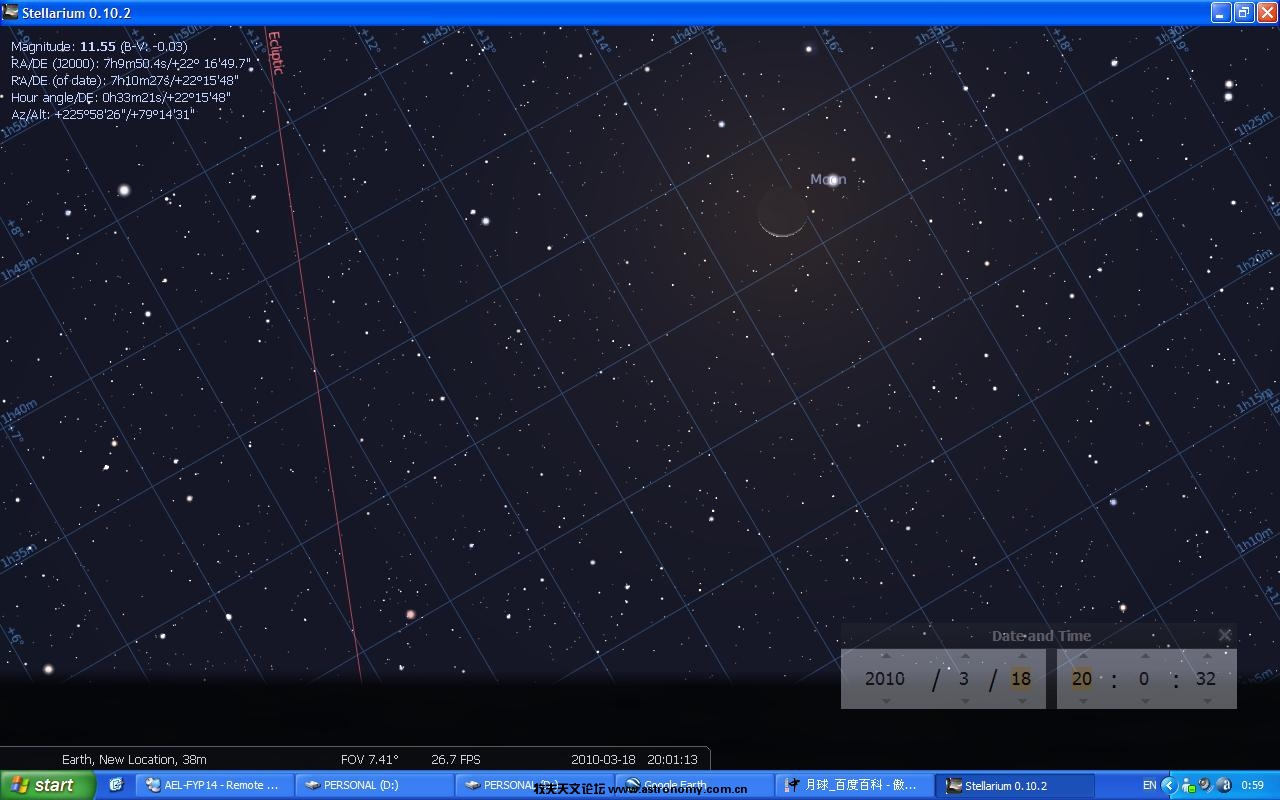Select the month field showing 3
The width and height of the screenshot is (1280, 800).
point(964,678)
